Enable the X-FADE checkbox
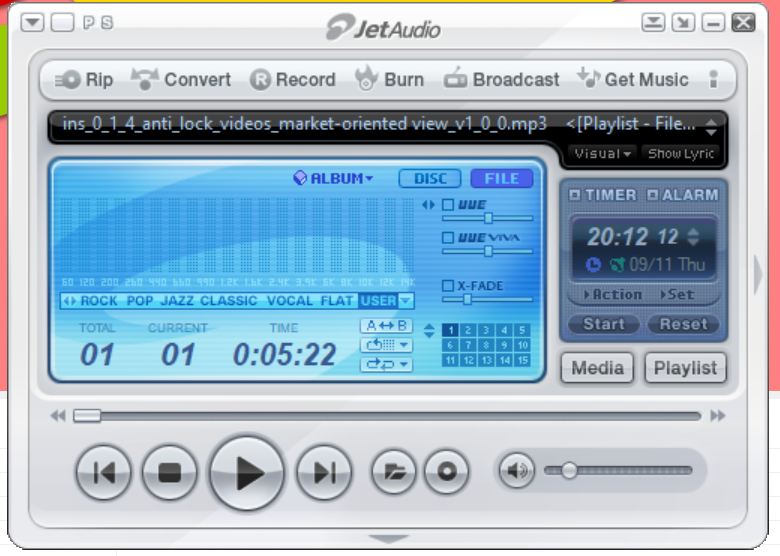Image resolution: width=780 pixels, height=556 pixels. [448, 285]
